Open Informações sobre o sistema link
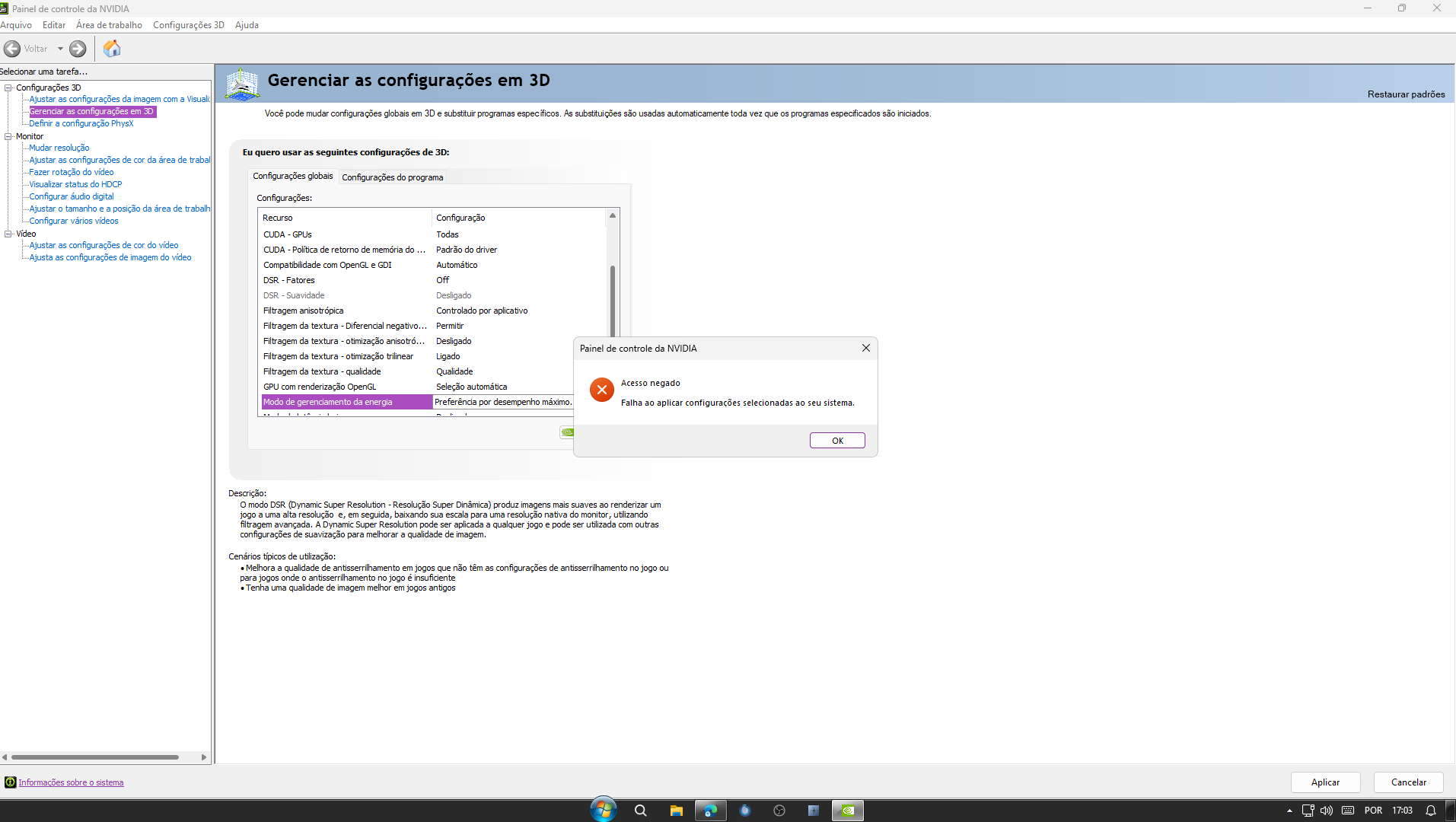The image size is (1456, 822). coord(71,782)
